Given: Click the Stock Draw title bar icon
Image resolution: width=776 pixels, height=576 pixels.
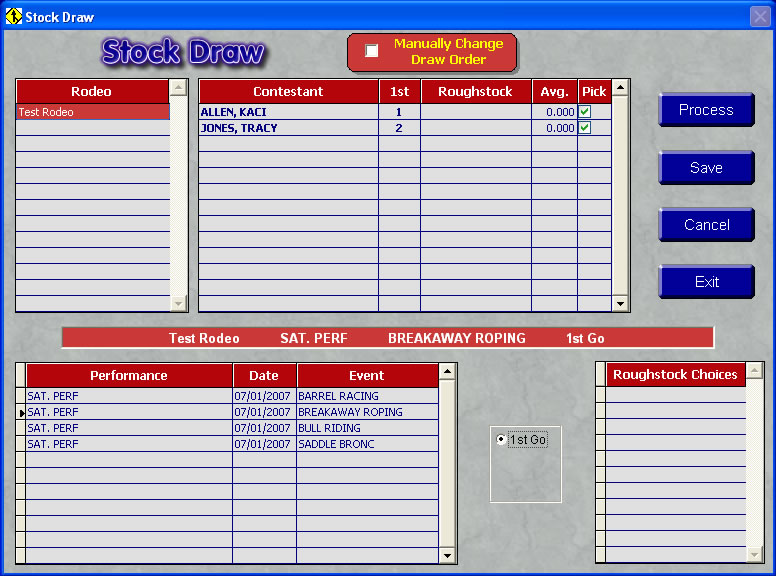Looking at the screenshot, I should click(x=14, y=16).
